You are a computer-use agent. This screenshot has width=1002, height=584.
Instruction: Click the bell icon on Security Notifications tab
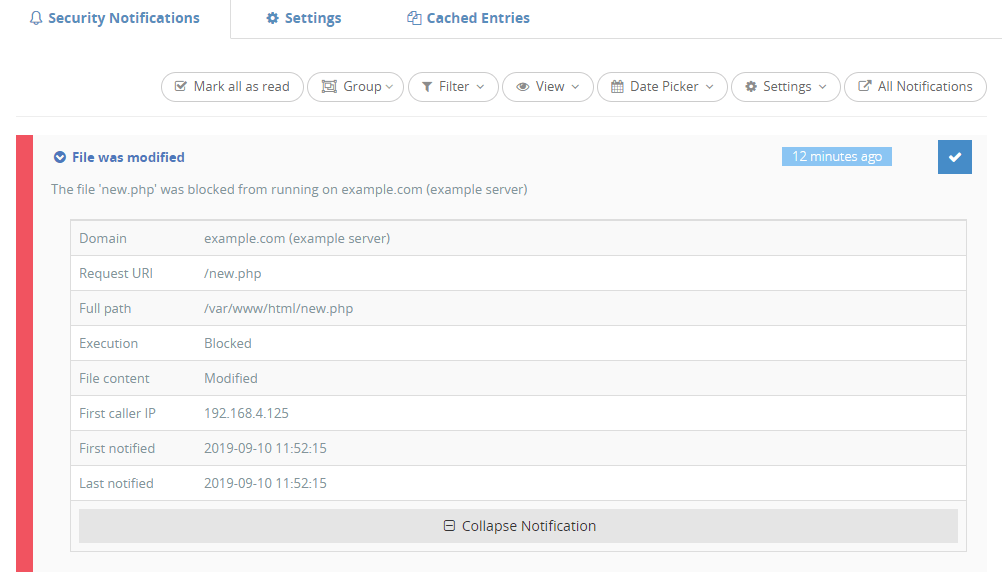pos(37,18)
